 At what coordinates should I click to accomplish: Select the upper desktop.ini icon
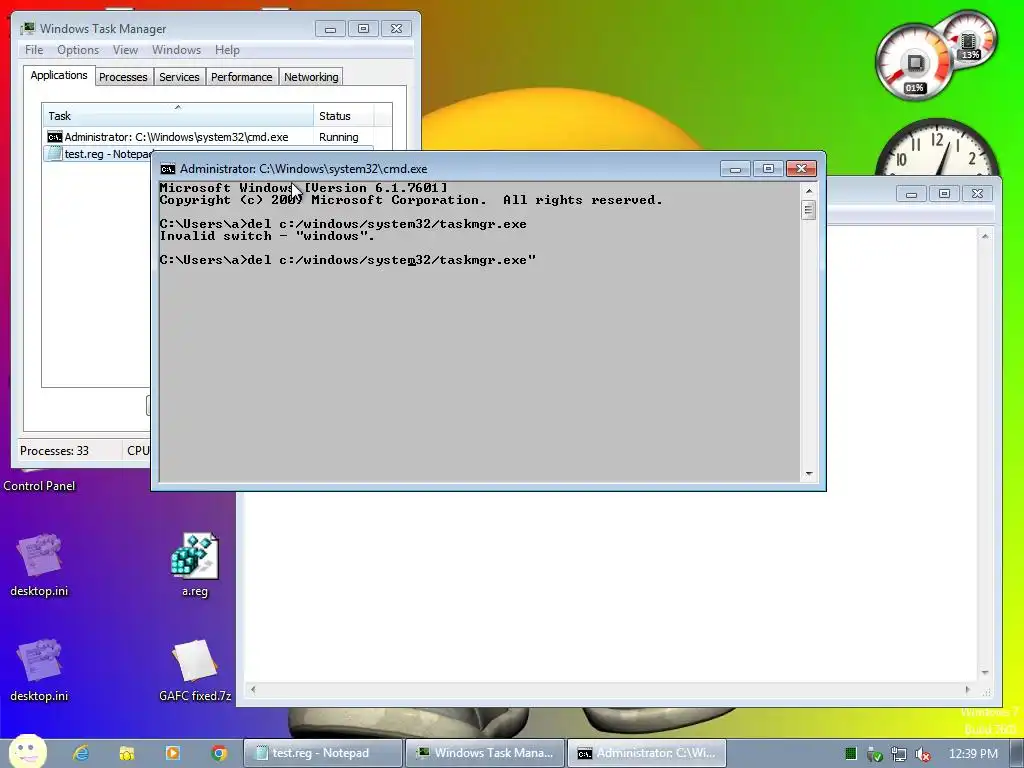click(x=39, y=565)
